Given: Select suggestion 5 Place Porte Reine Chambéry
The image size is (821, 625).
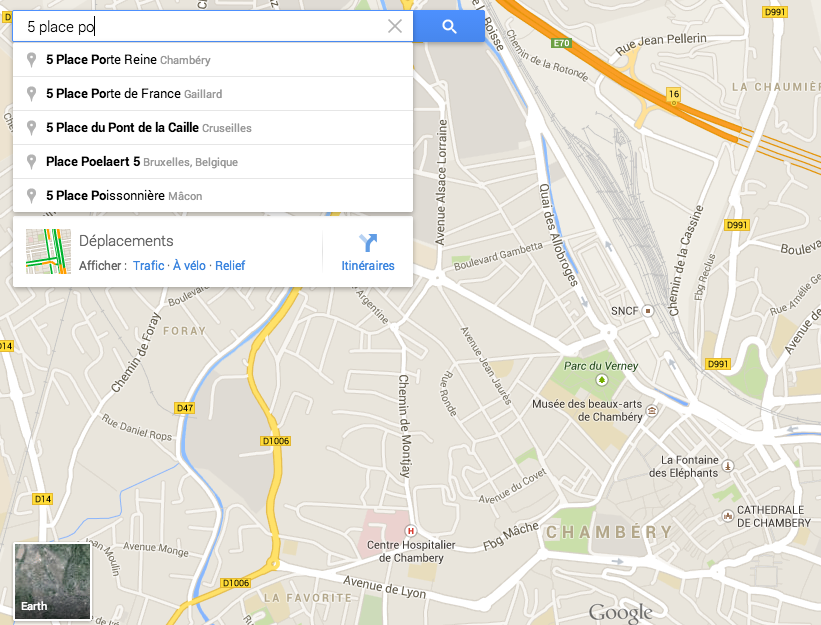Looking at the screenshot, I should (x=213, y=60).
